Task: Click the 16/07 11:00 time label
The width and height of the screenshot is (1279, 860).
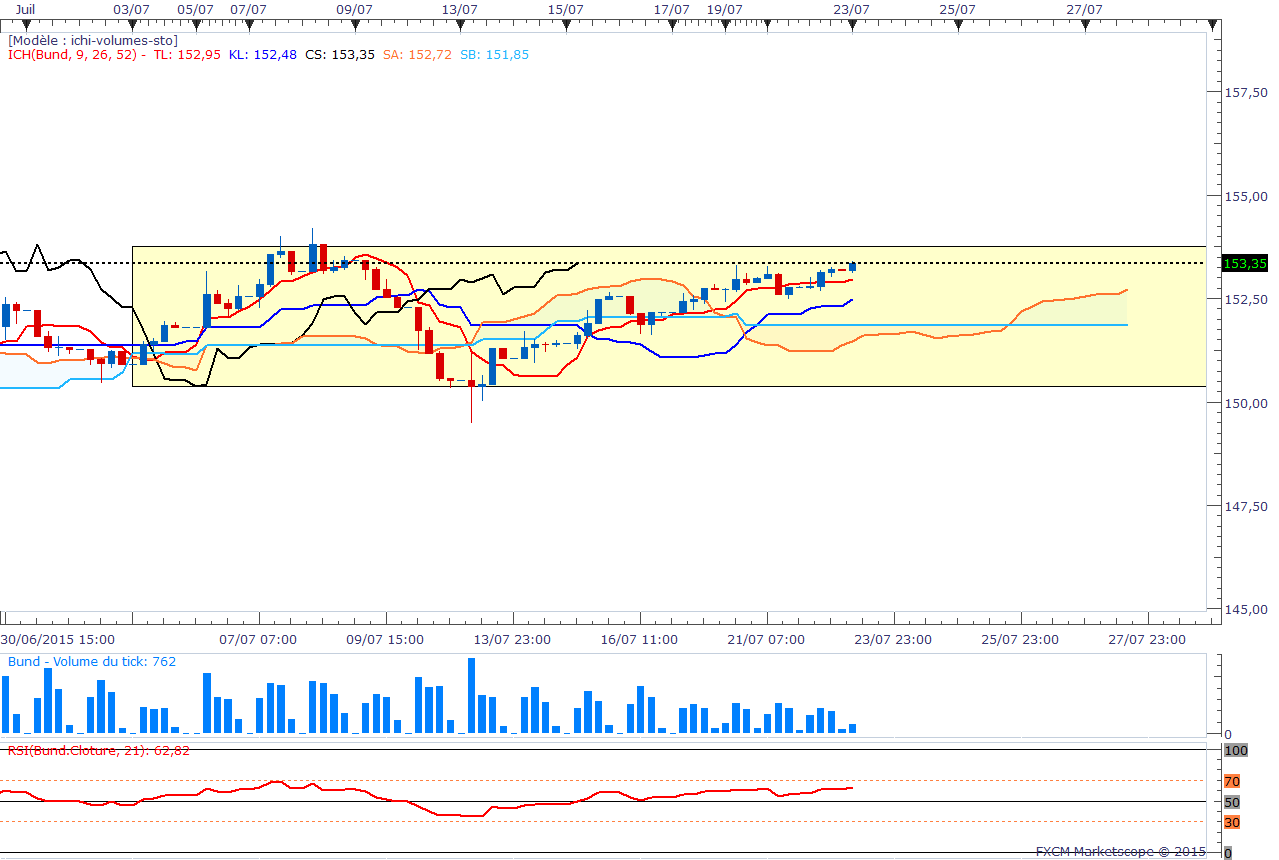Action: point(639,639)
